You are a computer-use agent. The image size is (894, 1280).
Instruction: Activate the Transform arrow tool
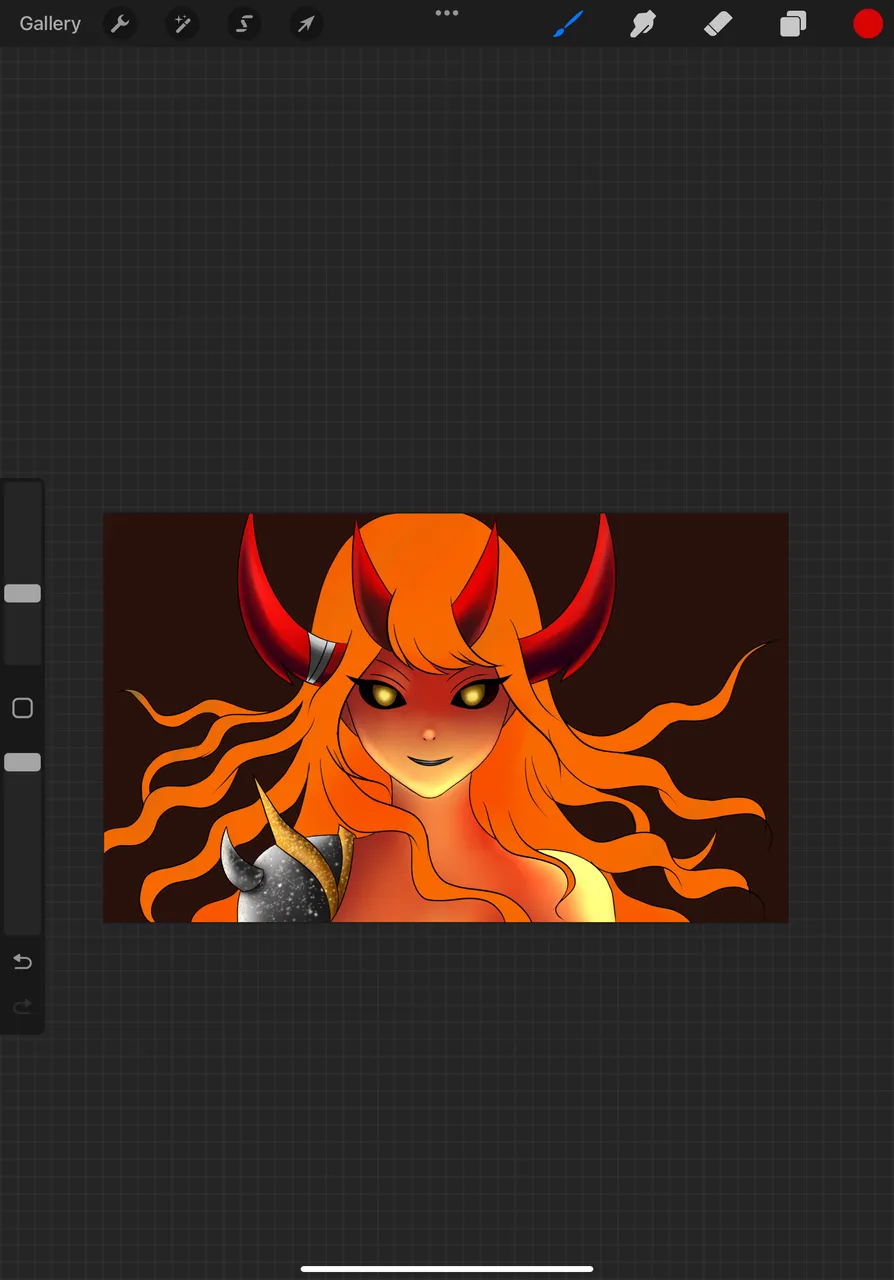point(306,24)
